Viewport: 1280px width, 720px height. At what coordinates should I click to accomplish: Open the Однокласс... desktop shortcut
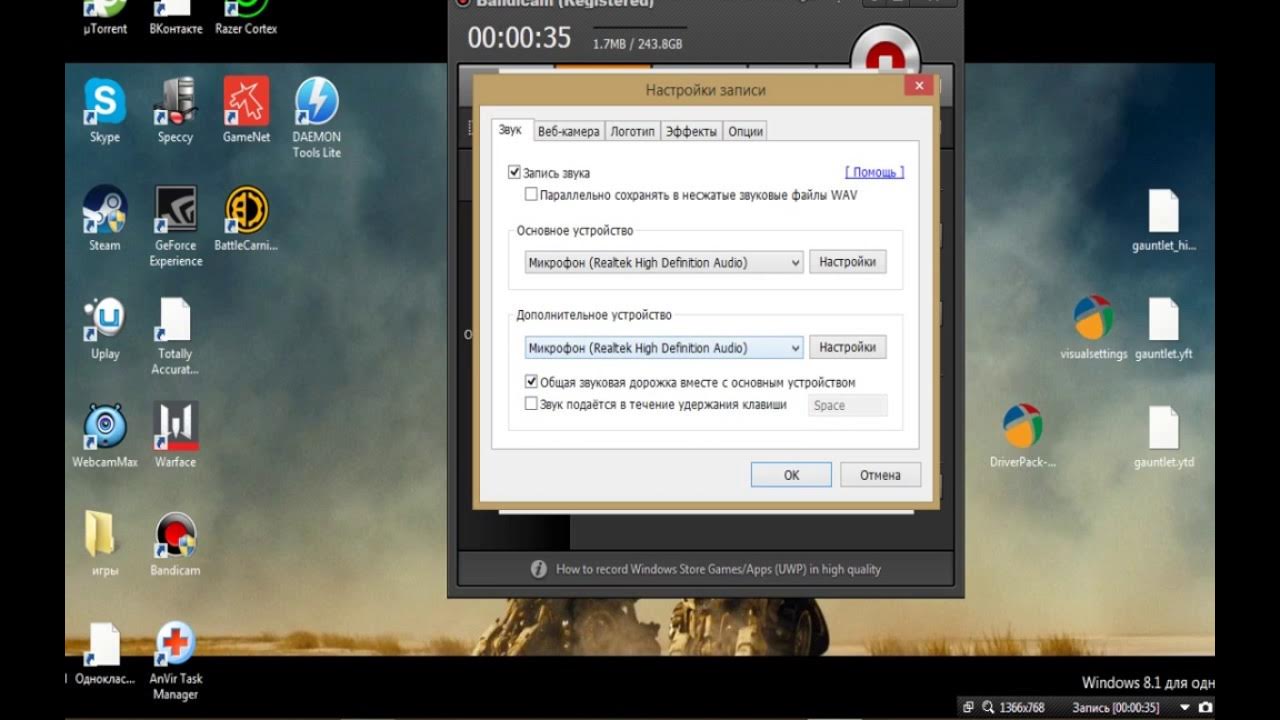[x=104, y=653]
